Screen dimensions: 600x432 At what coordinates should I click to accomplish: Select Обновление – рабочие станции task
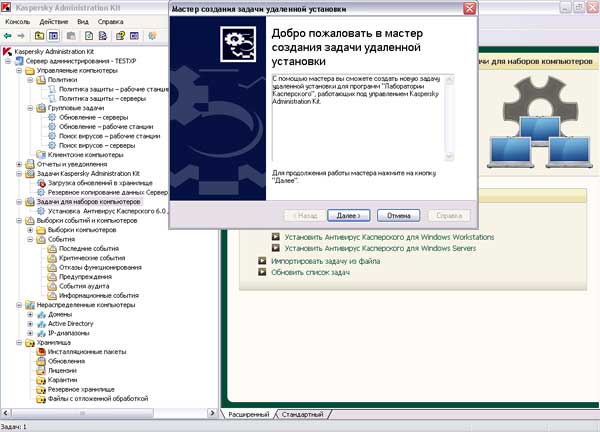[x=106, y=127]
